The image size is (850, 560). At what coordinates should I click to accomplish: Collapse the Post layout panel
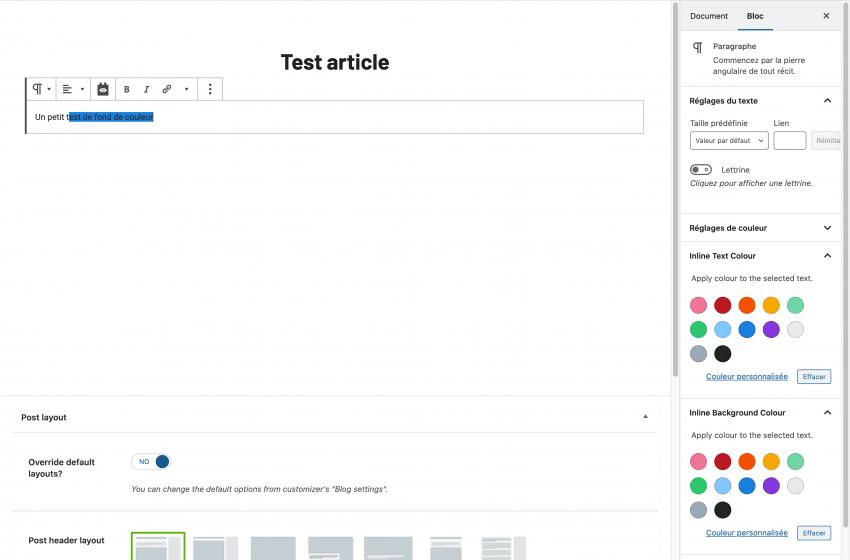(x=645, y=416)
